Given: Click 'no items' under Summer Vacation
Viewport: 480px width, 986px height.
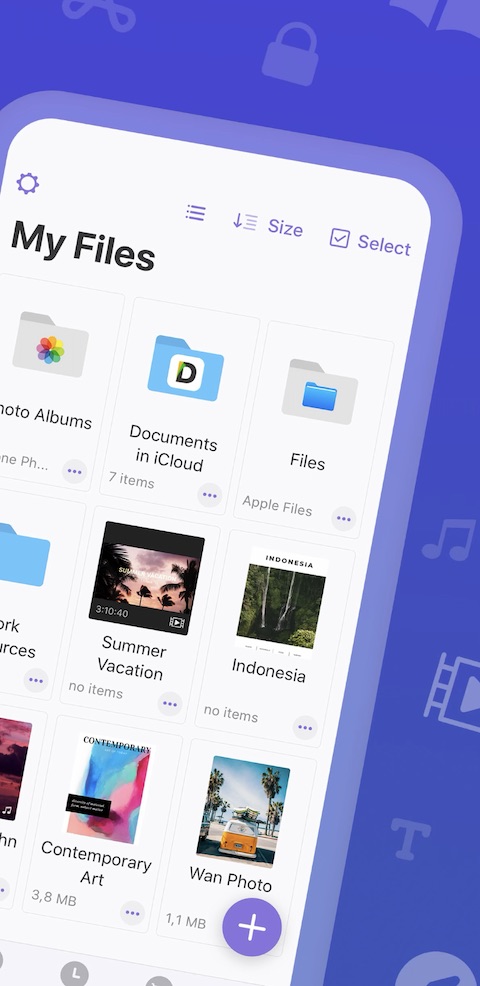Looking at the screenshot, I should [x=96, y=689].
